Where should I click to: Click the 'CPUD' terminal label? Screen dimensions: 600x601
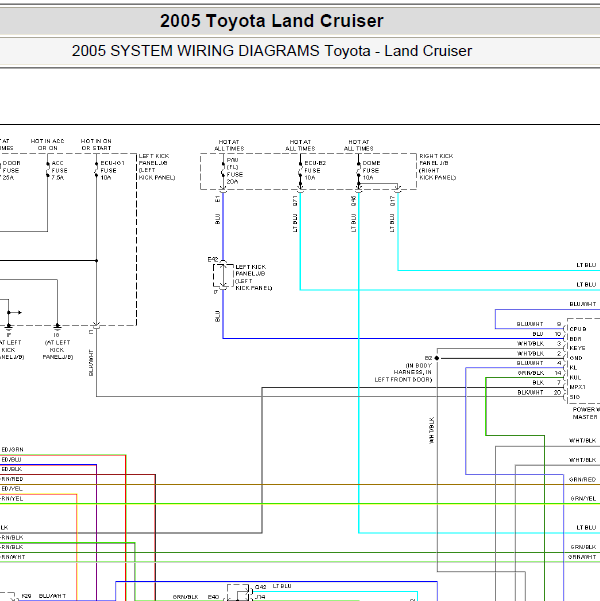pyautogui.click(x=578, y=329)
